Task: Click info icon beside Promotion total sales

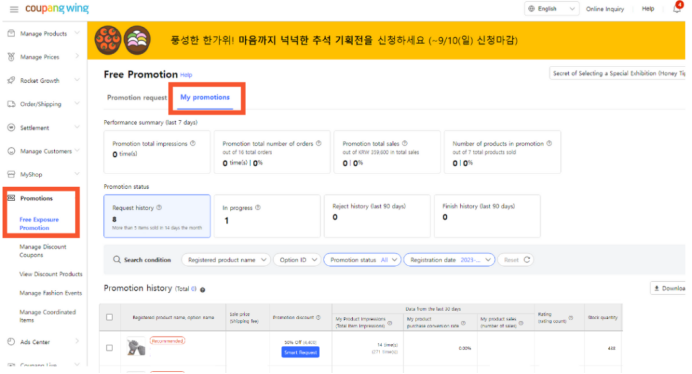Action: tap(405, 143)
